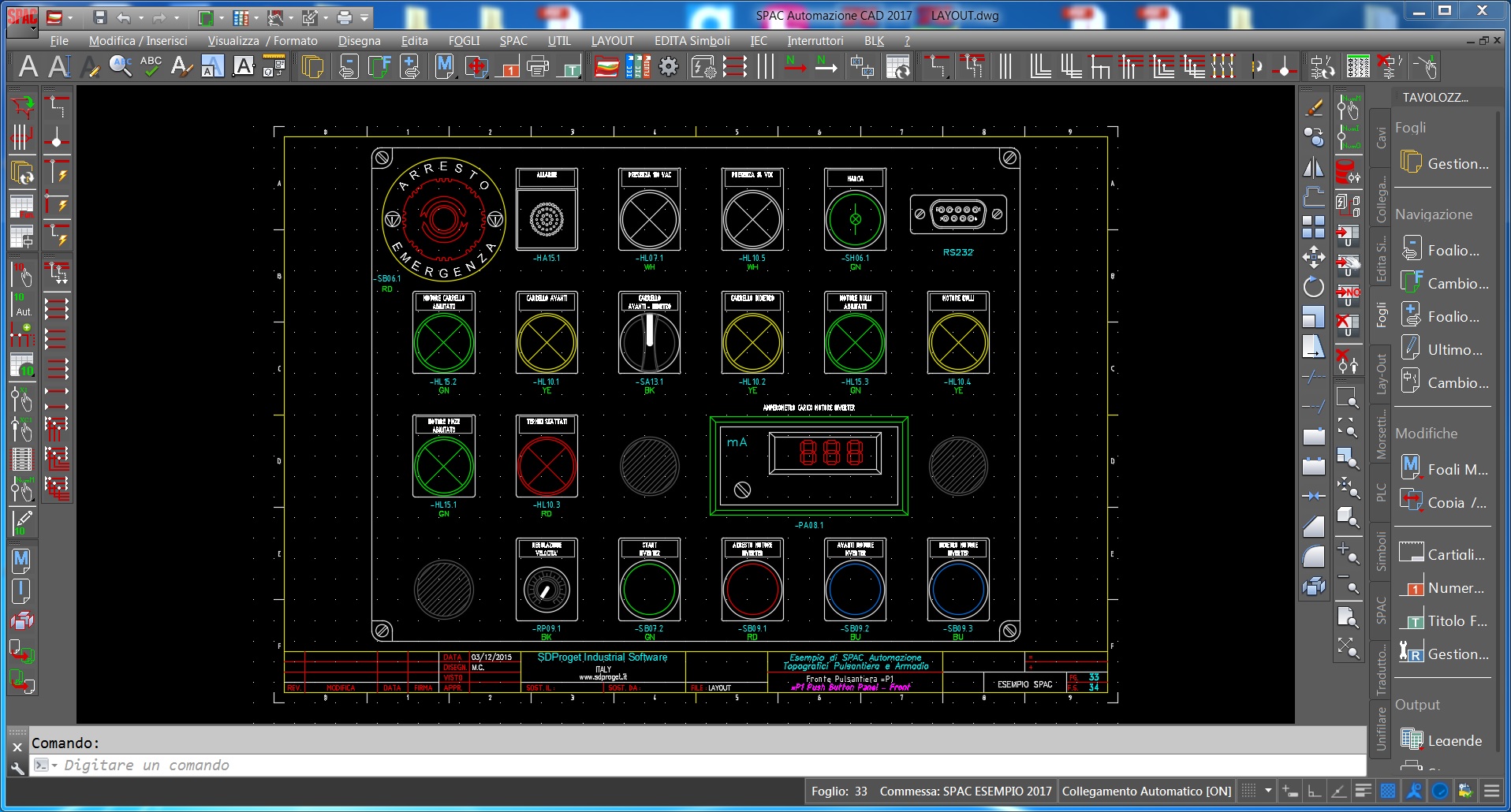The width and height of the screenshot is (1511, 812).
Task: Toggle dynamic input in status bar
Action: (1290, 791)
